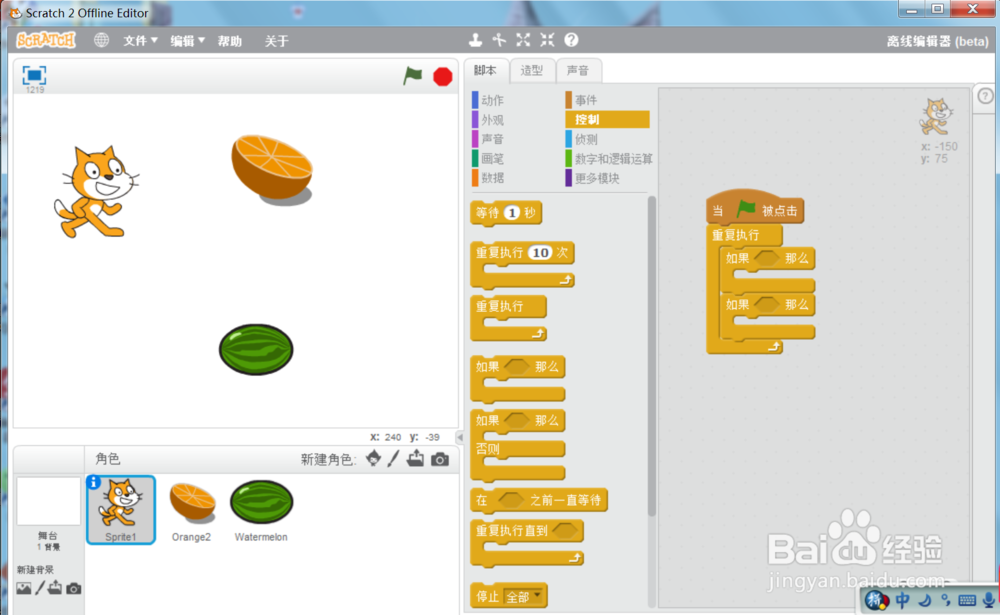Switch to the 造型 tab
This screenshot has height=615, width=1000.
531,71
